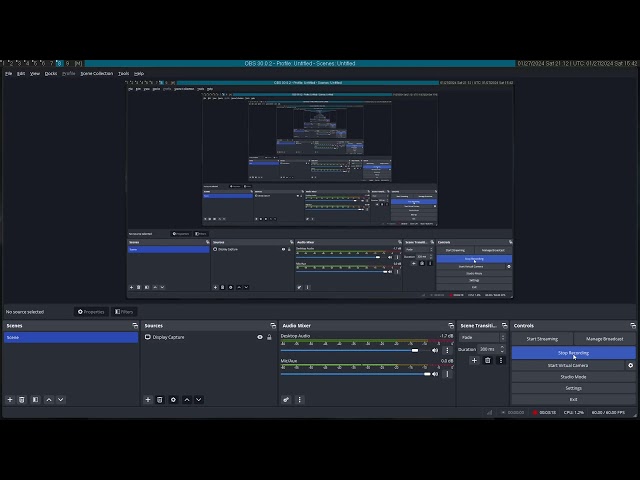The width and height of the screenshot is (640, 480).
Task: Select the Scene item in Scenes list
Action: (71, 338)
